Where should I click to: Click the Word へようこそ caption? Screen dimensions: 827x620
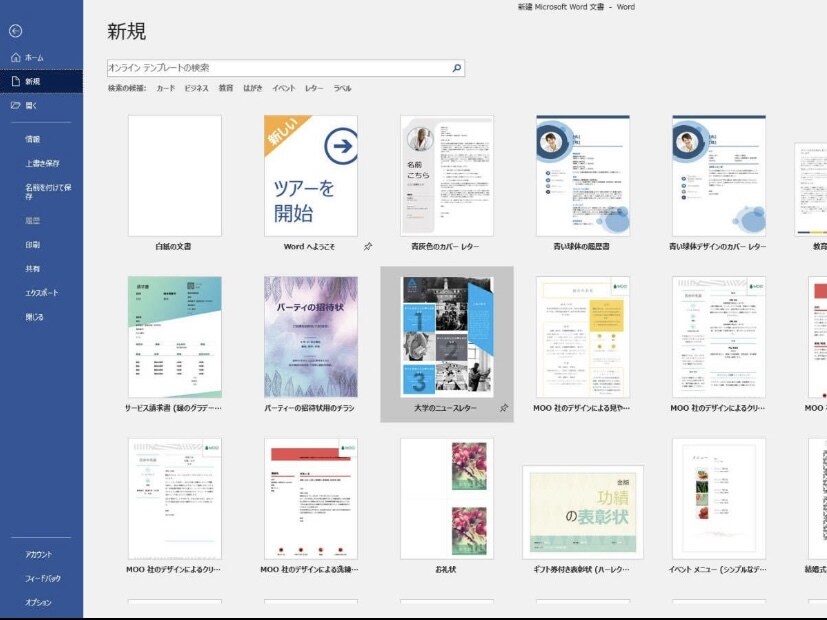tap(309, 246)
